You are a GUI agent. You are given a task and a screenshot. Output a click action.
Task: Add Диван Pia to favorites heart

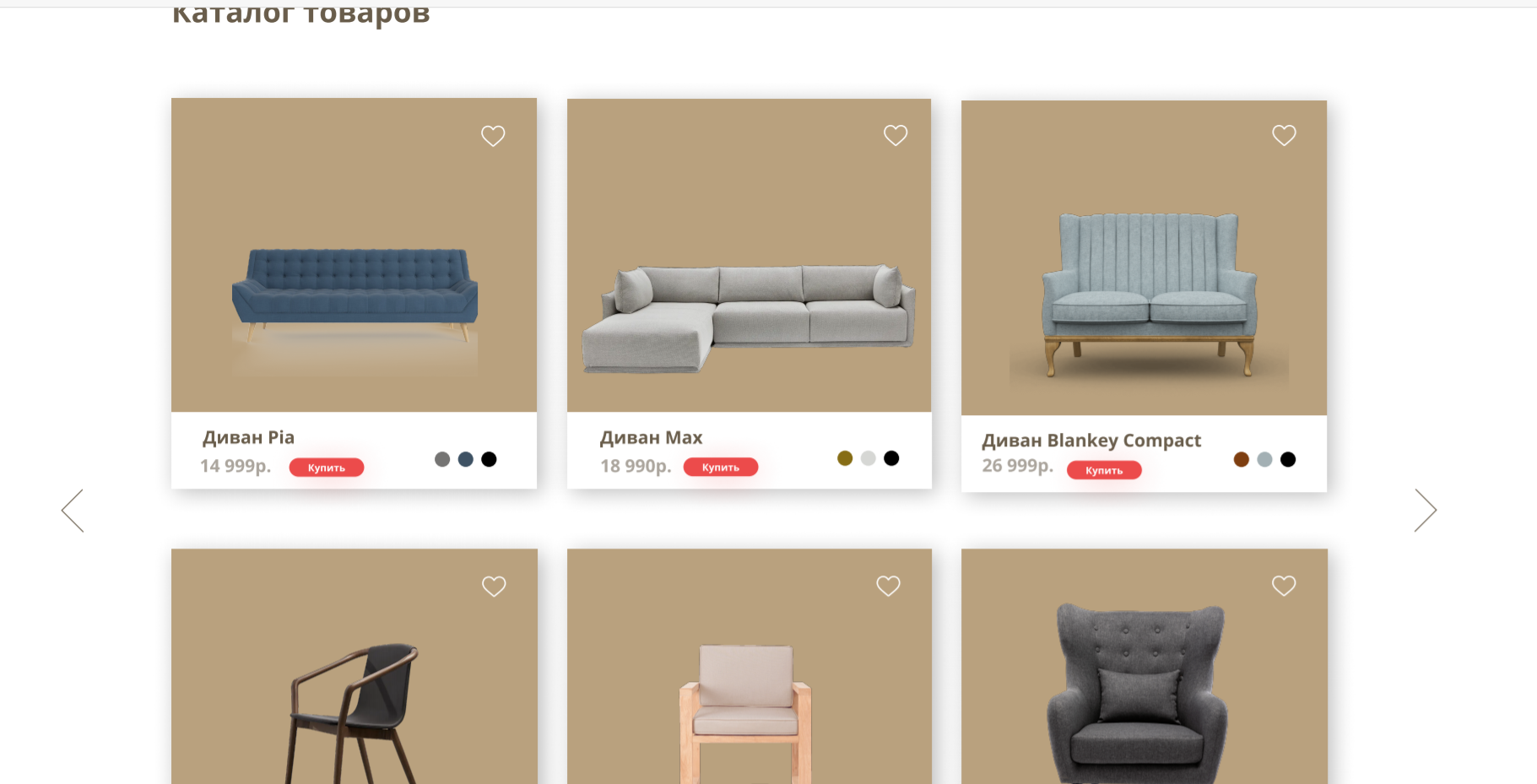[493, 136]
